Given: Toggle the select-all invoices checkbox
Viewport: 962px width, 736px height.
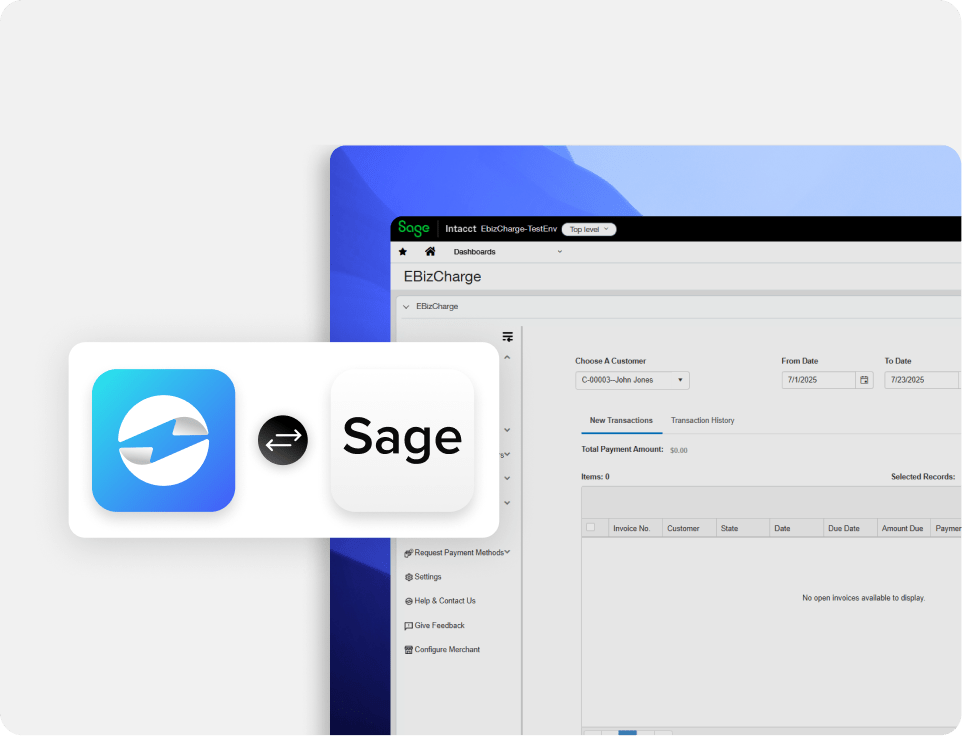Looking at the screenshot, I should (x=591, y=527).
